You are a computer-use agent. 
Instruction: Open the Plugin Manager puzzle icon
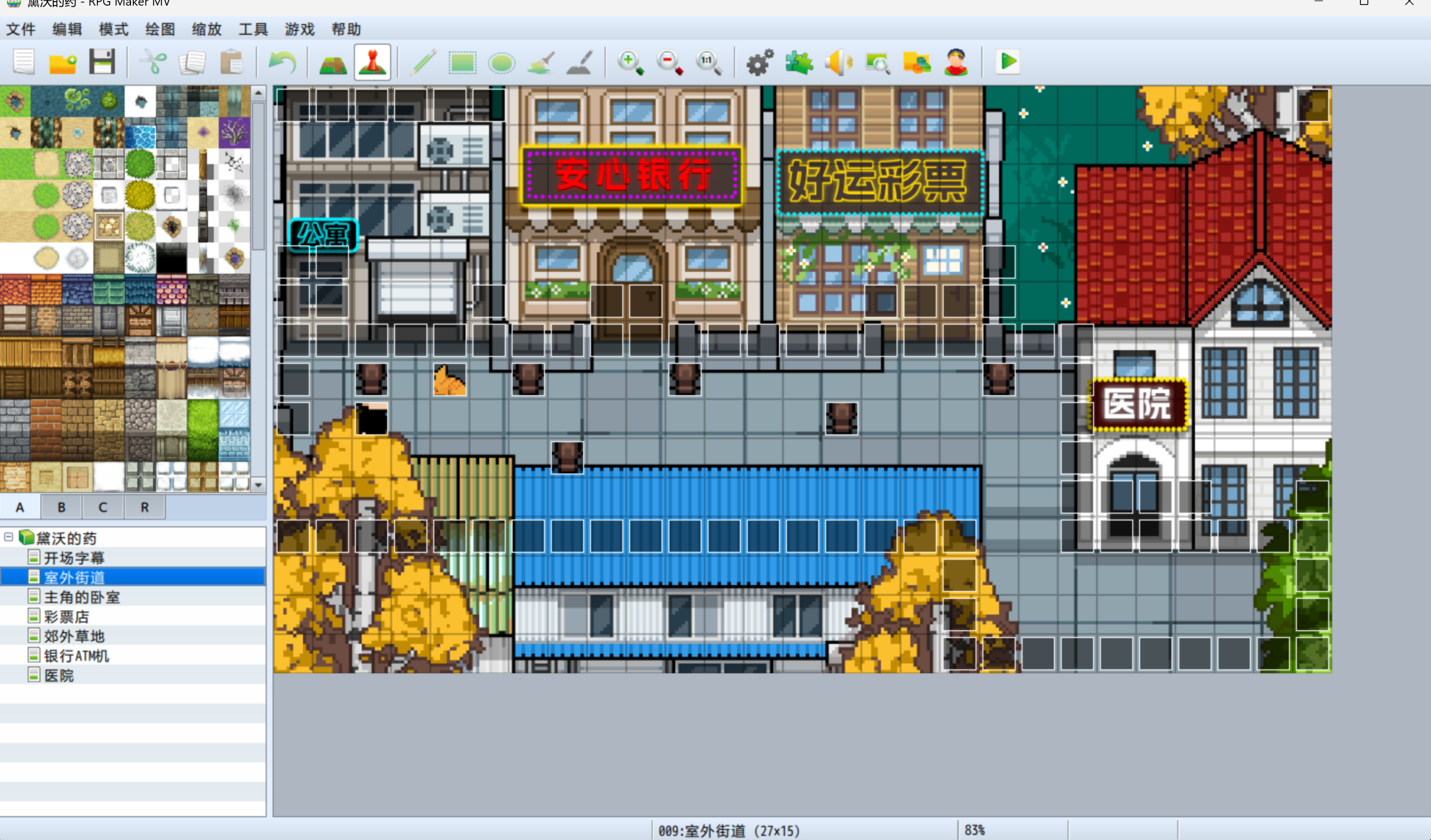pyautogui.click(x=799, y=62)
